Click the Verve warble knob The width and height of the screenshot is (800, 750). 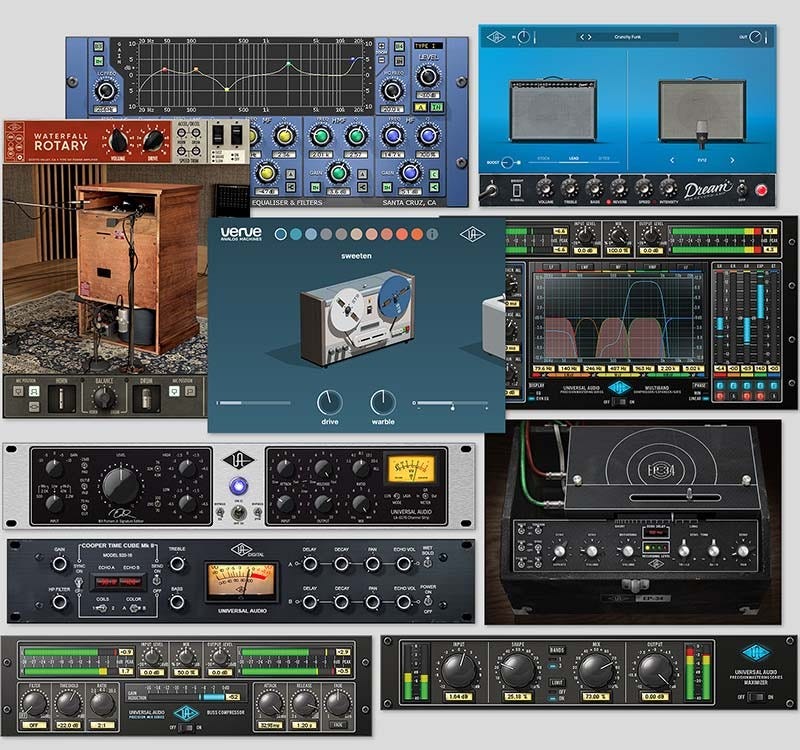pyautogui.click(x=383, y=402)
